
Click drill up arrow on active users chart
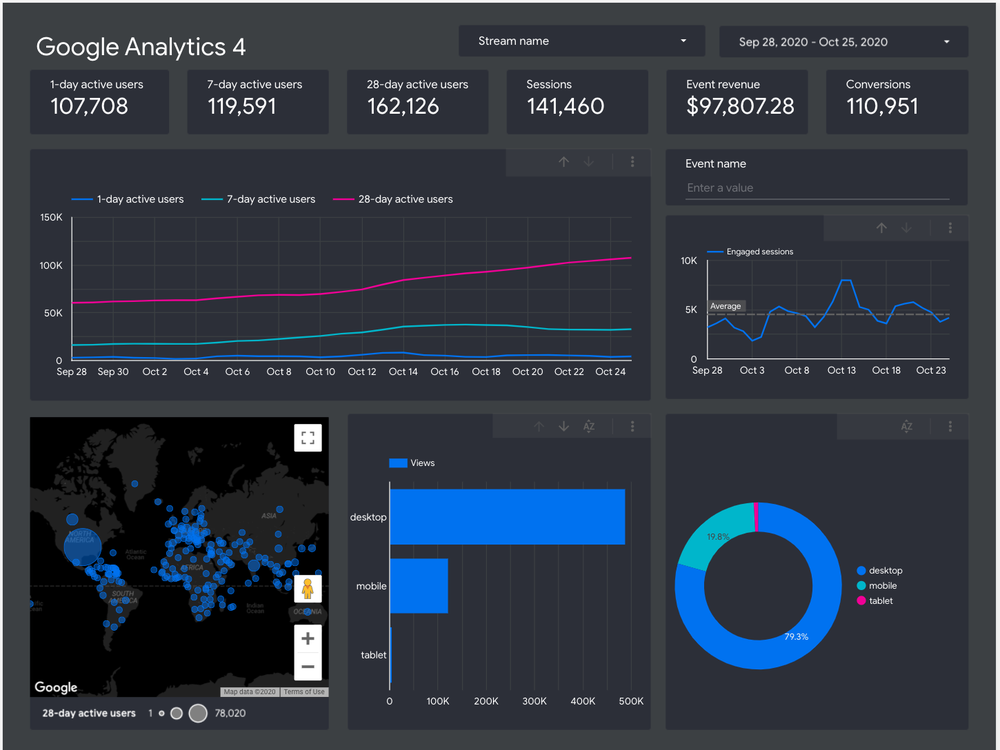[x=564, y=162]
